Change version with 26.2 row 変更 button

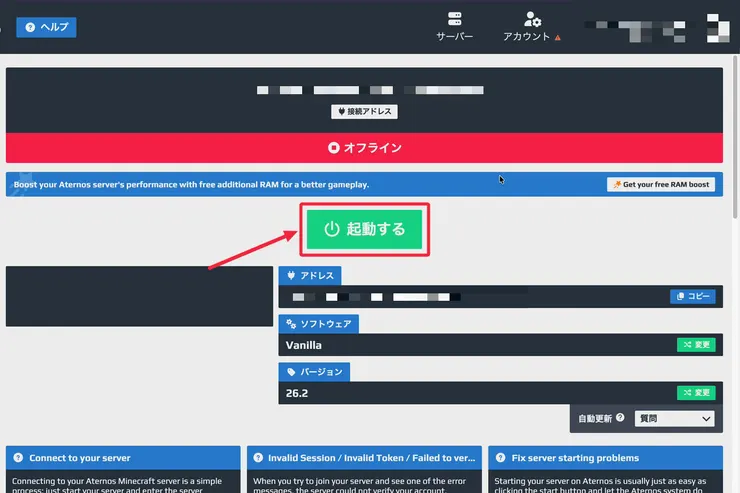696,393
